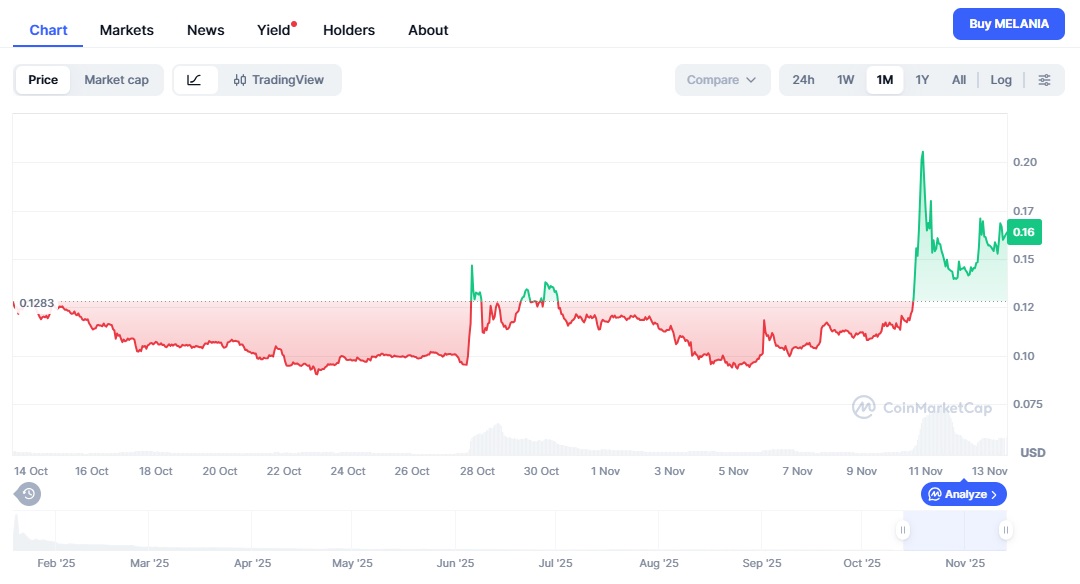Click Buy MELANIA button

pyautogui.click(x=1008, y=24)
